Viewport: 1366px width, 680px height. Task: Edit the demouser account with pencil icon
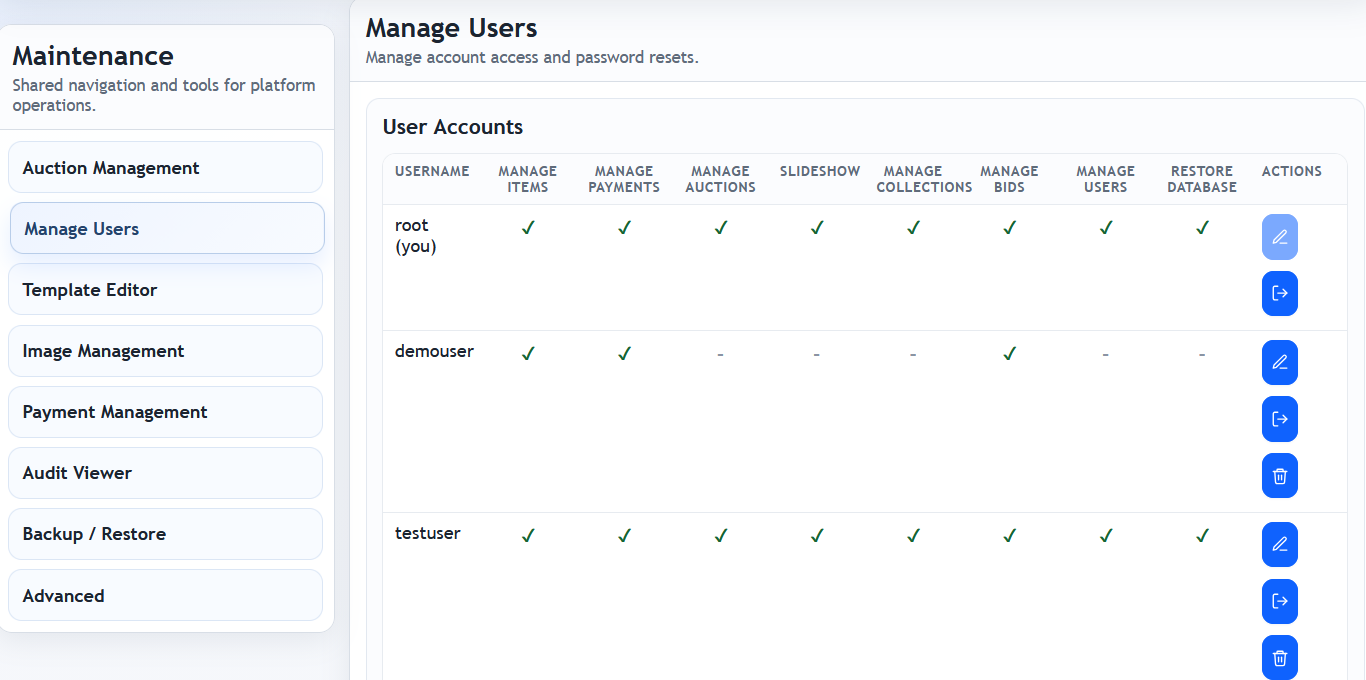point(1280,362)
